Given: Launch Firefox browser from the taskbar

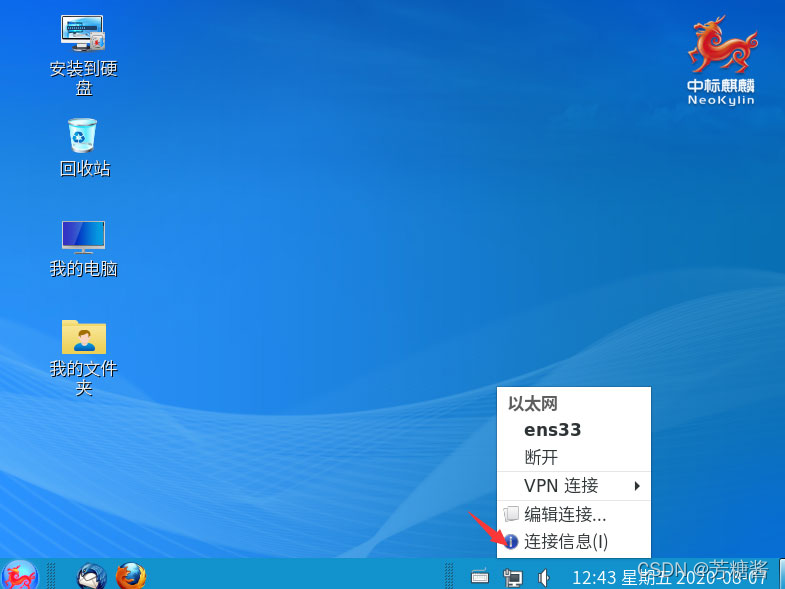Looking at the screenshot, I should 131,576.
